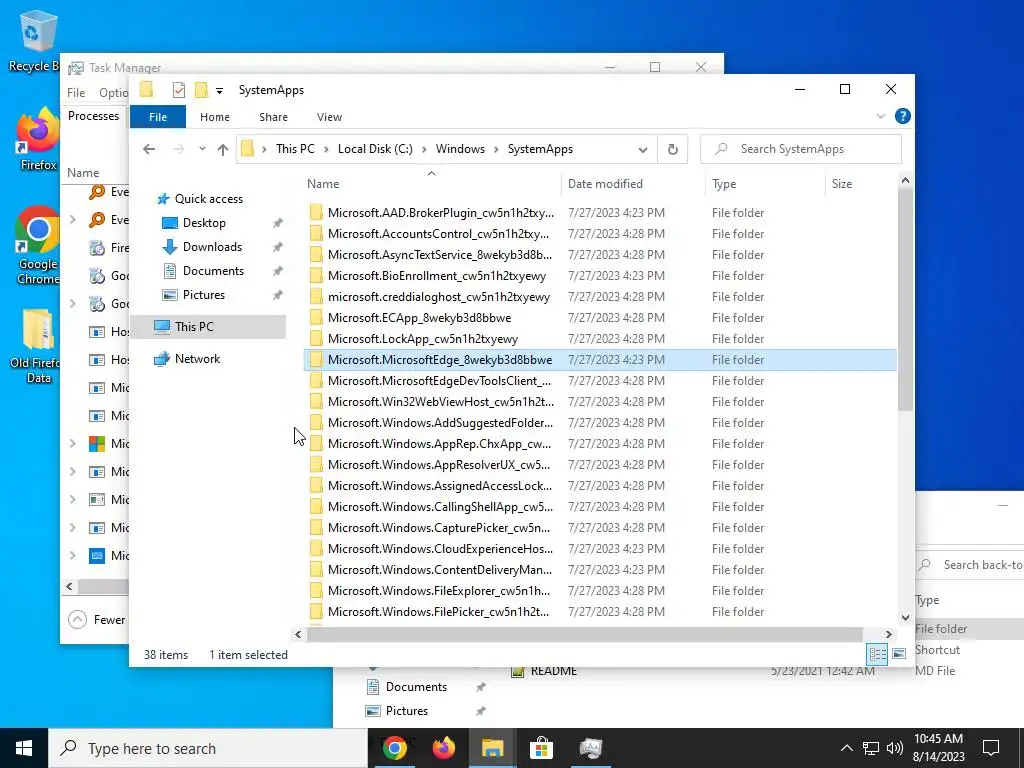Select Microsoft.AAD.BrokerPlugin folder icon
This screenshot has height=768, width=1024.
[316, 213]
